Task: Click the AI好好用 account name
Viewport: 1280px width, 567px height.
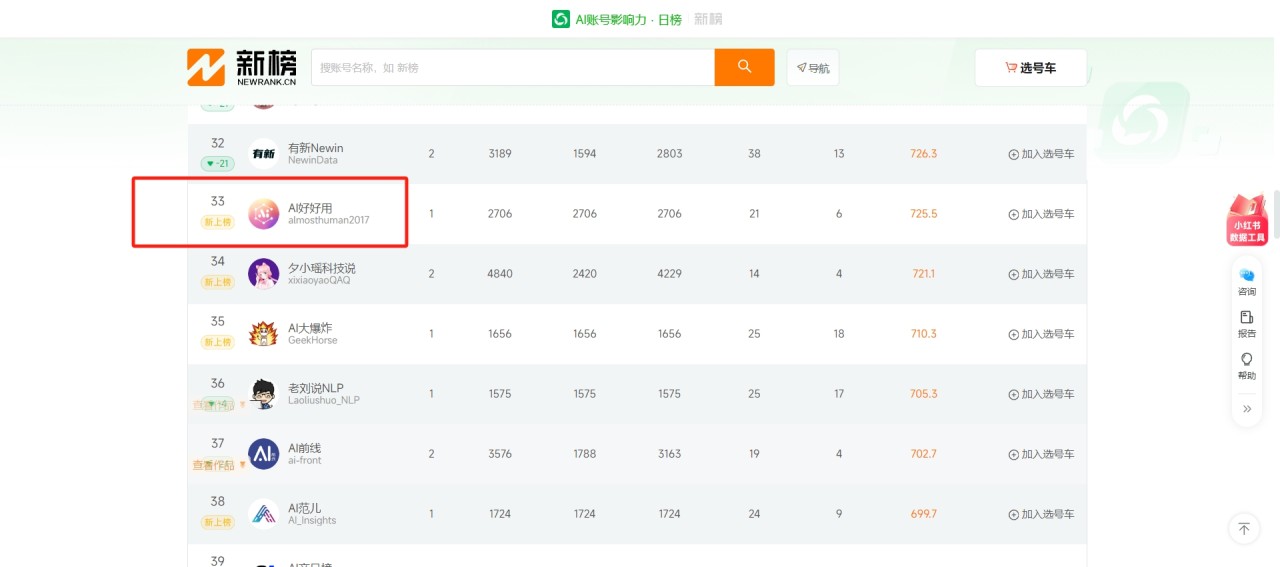Action: tap(310, 208)
